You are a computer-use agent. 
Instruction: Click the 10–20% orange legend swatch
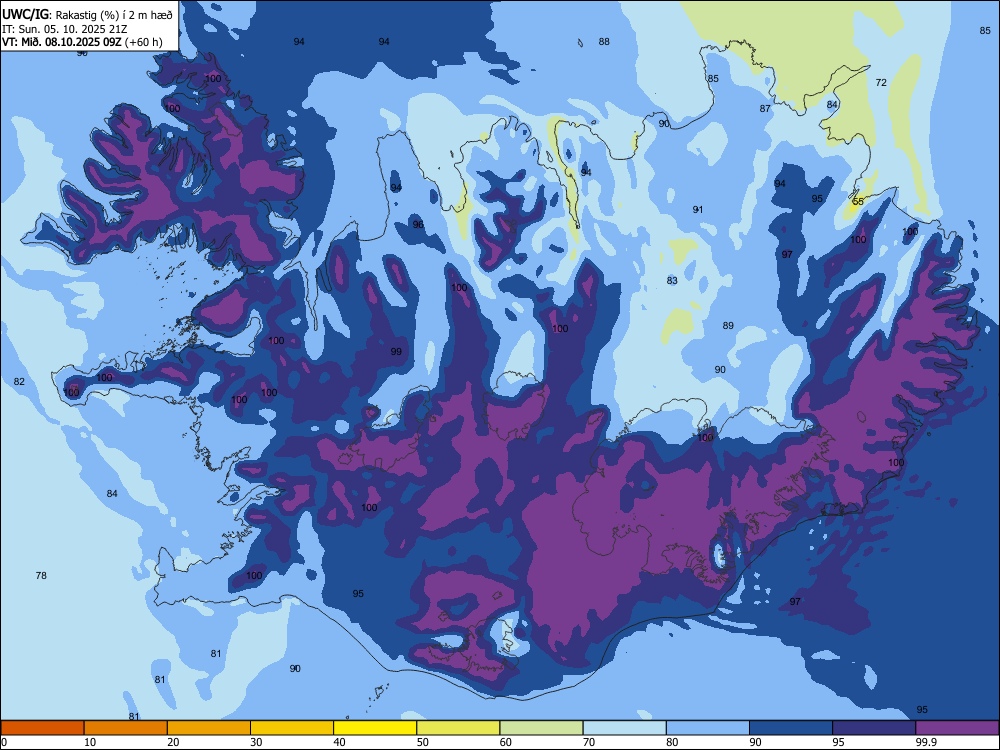[x=126, y=728]
